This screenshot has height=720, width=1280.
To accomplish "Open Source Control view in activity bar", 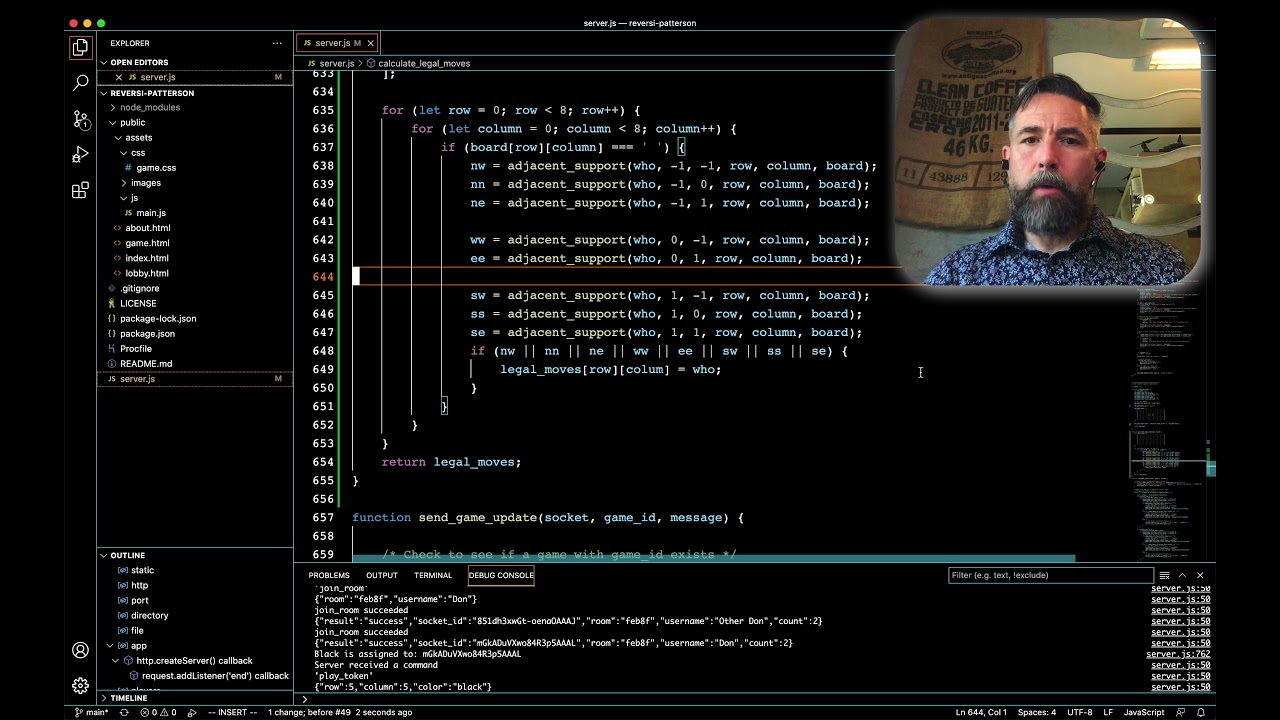I will pos(80,119).
